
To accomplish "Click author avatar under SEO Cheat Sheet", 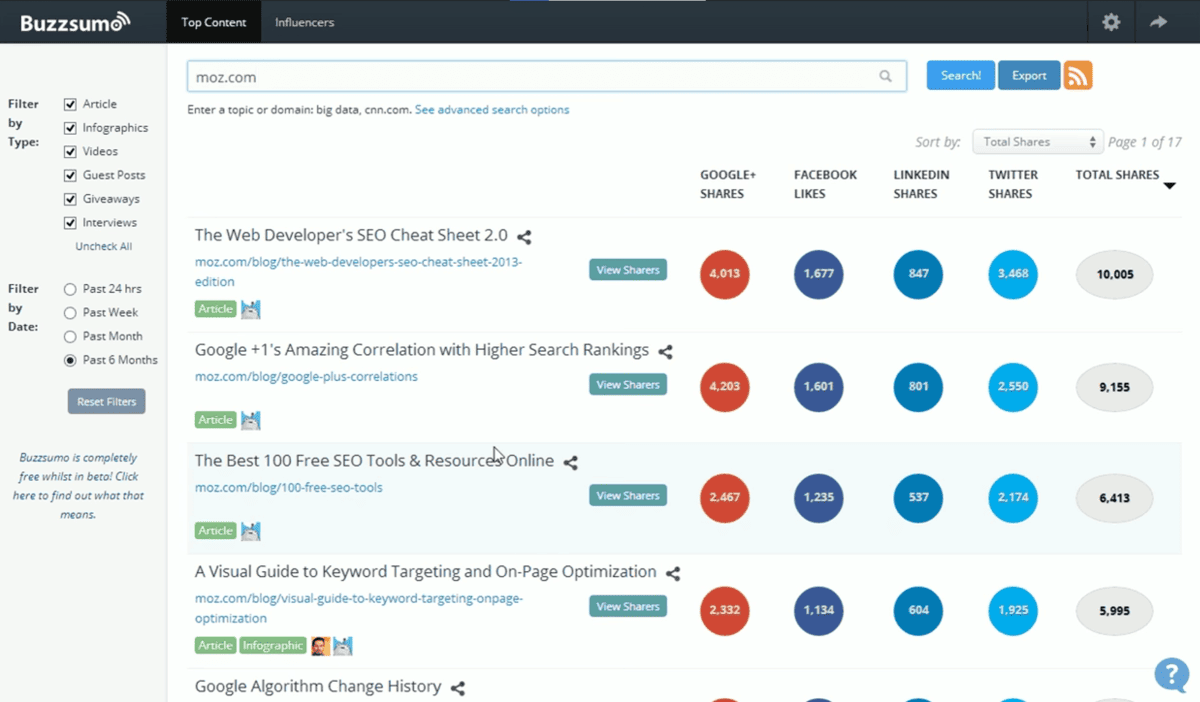I will tap(251, 309).
